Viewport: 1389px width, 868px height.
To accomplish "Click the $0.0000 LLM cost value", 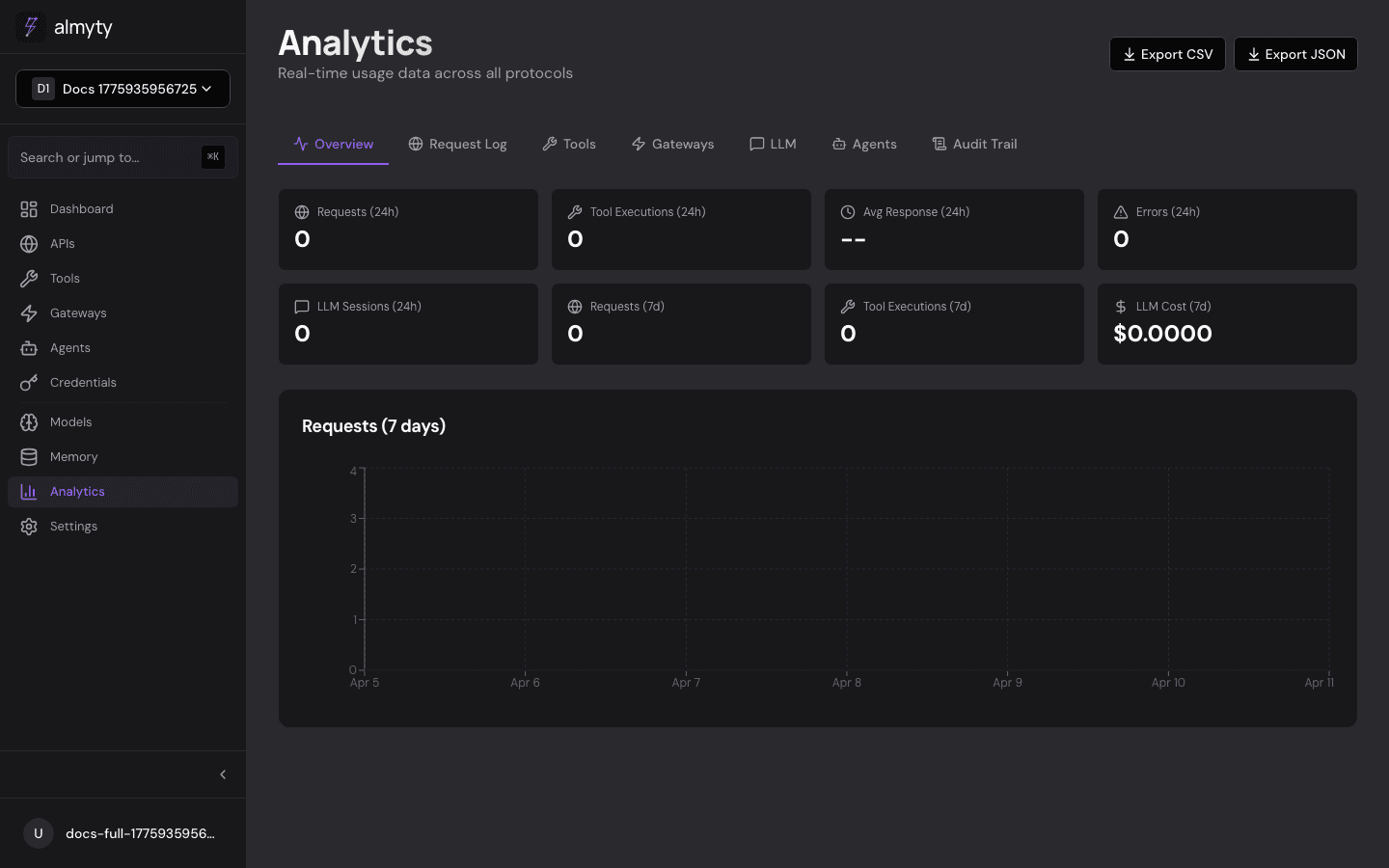I will (x=1162, y=334).
